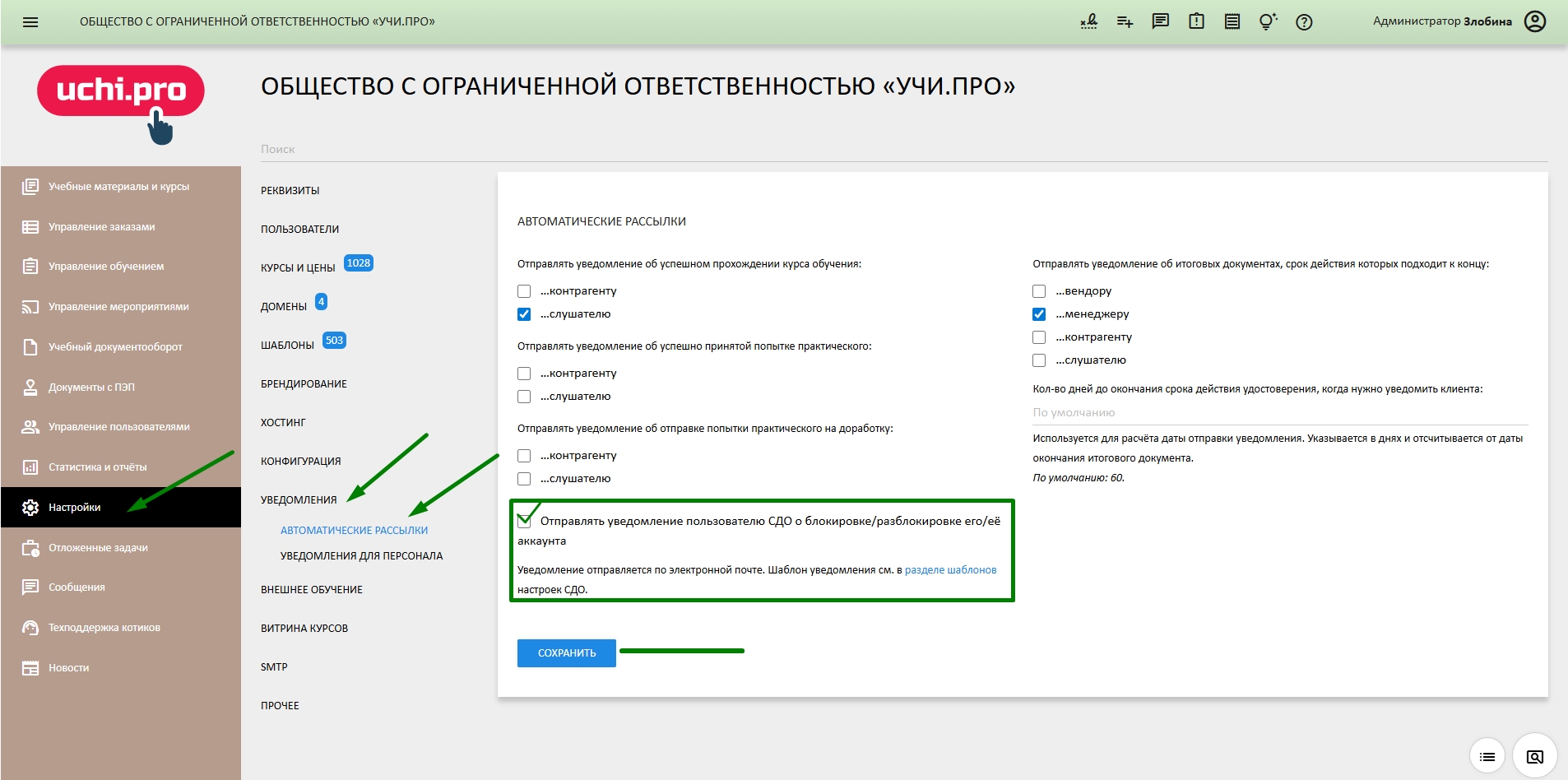Follow the разделе шаблонов link

click(x=951, y=570)
